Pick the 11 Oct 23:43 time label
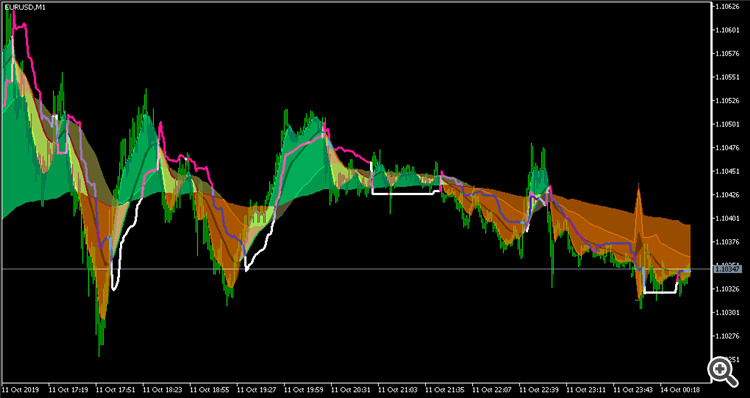The image size is (750, 398). point(633,389)
